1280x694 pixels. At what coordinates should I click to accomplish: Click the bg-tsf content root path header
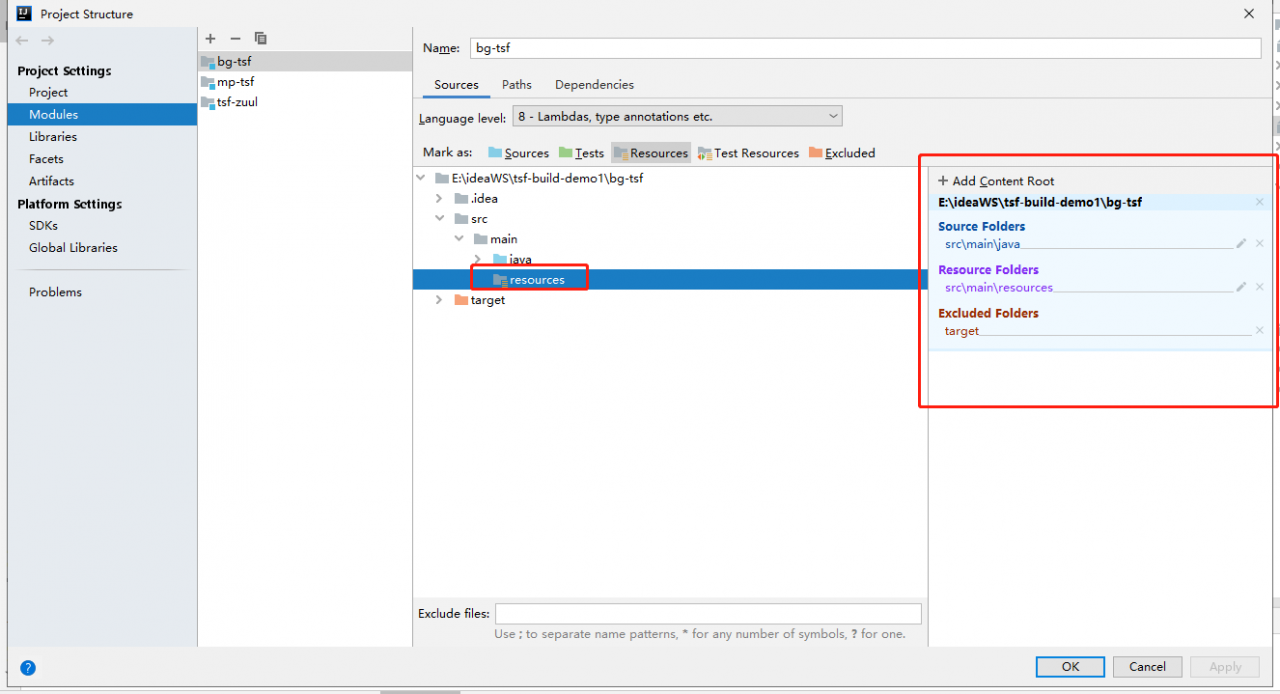coord(1040,202)
